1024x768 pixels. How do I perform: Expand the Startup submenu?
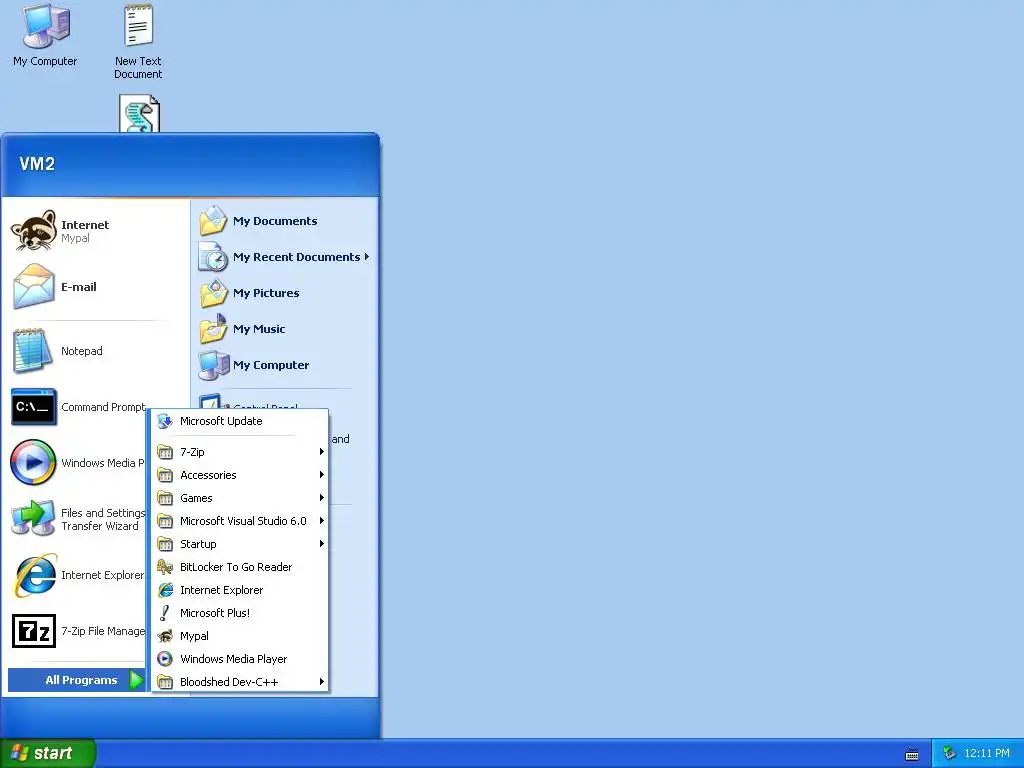[240, 544]
